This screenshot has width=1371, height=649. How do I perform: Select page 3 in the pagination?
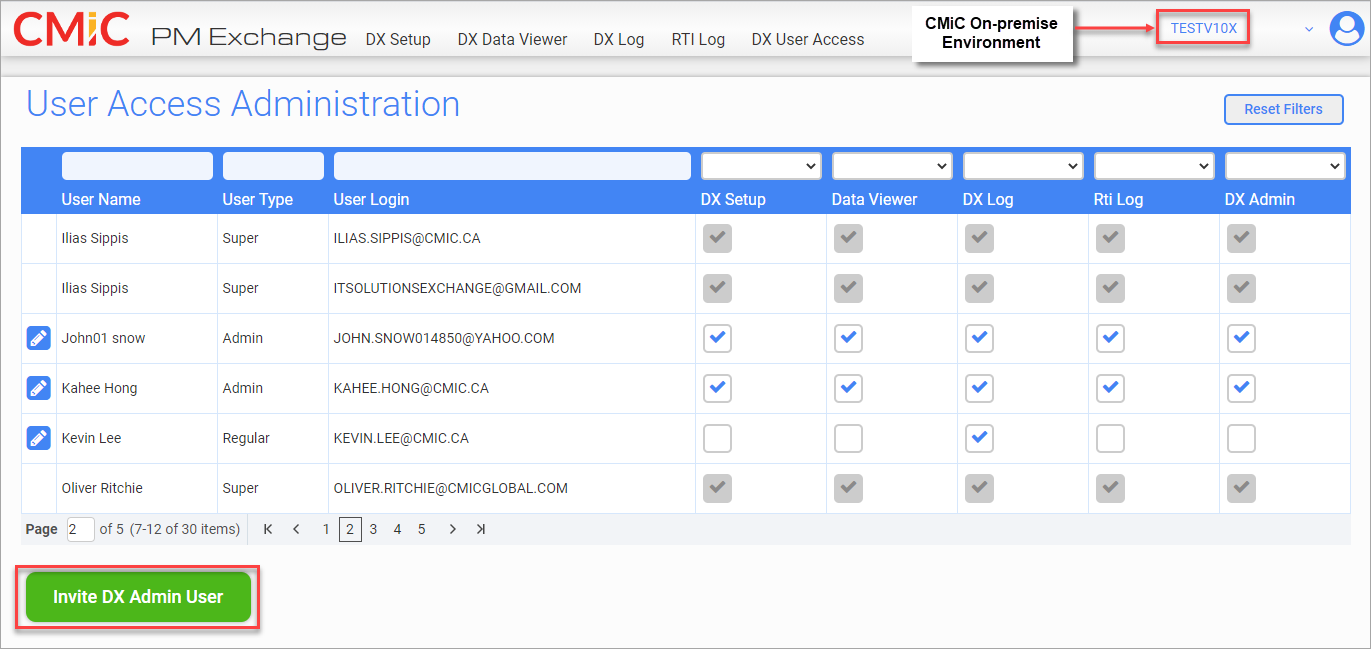[x=373, y=529]
